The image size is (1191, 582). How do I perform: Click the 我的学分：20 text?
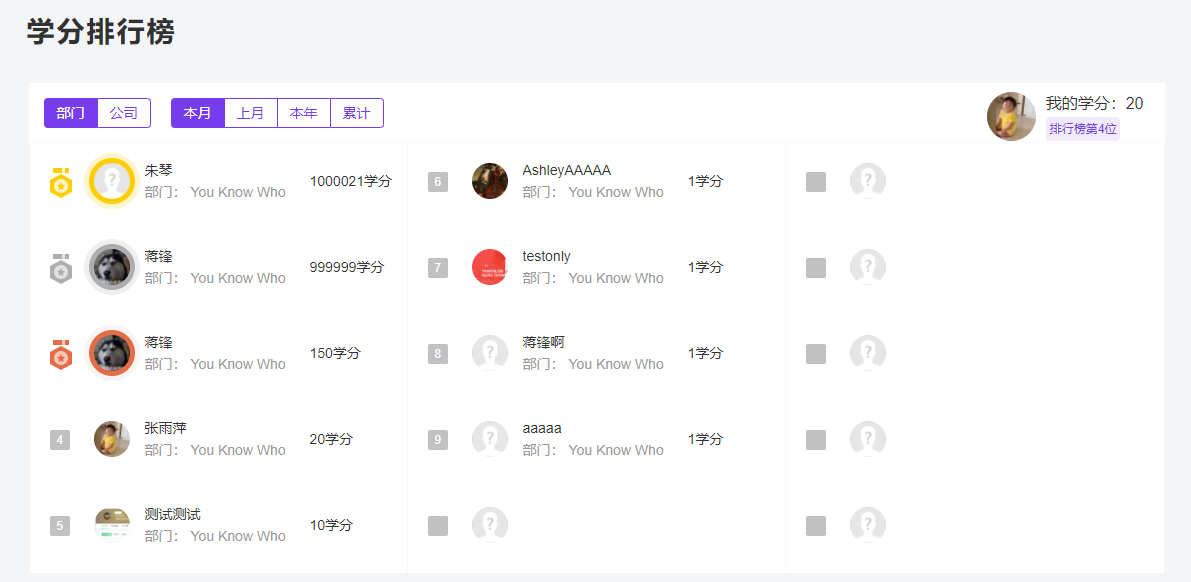(x=1094, y=104)
